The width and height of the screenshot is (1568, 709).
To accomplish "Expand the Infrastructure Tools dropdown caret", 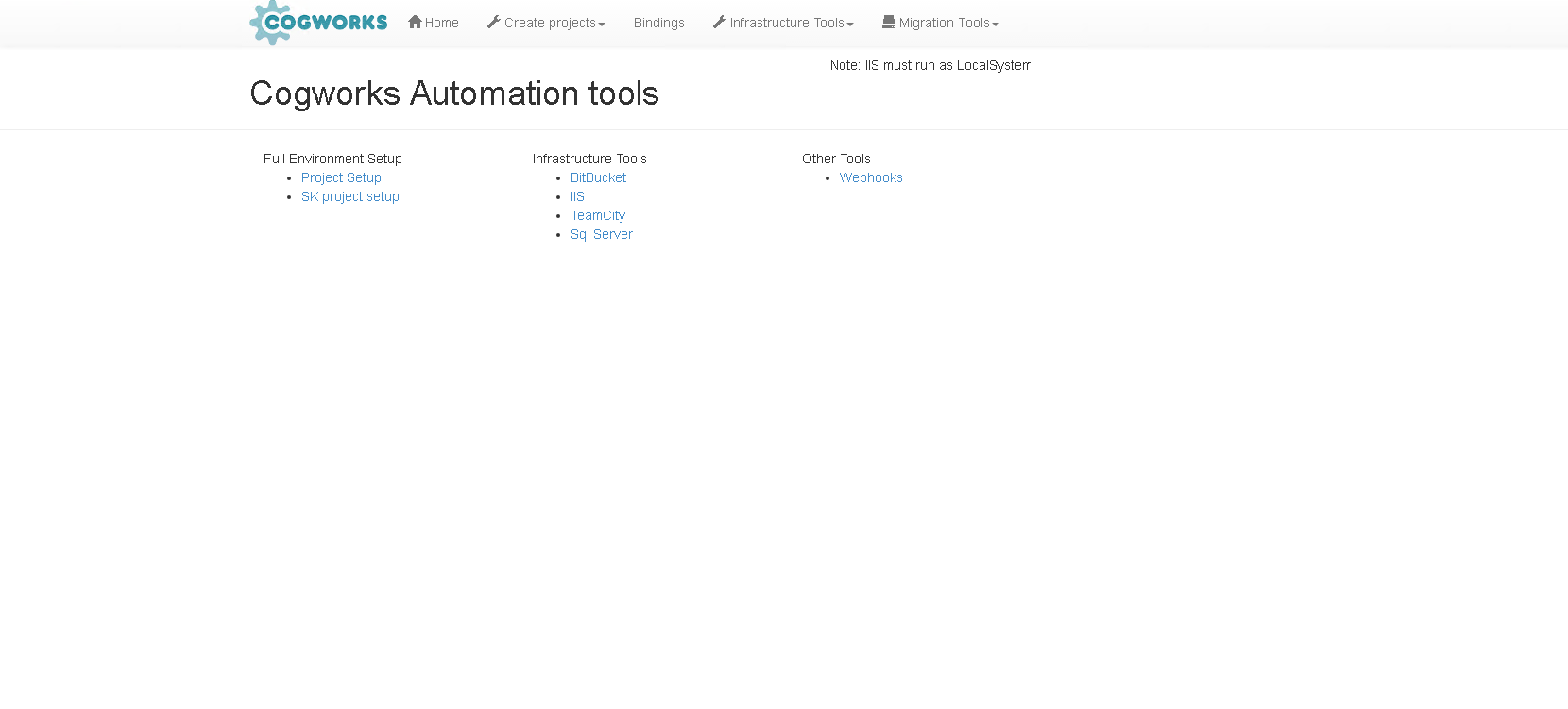I will [x=850, y=25].
